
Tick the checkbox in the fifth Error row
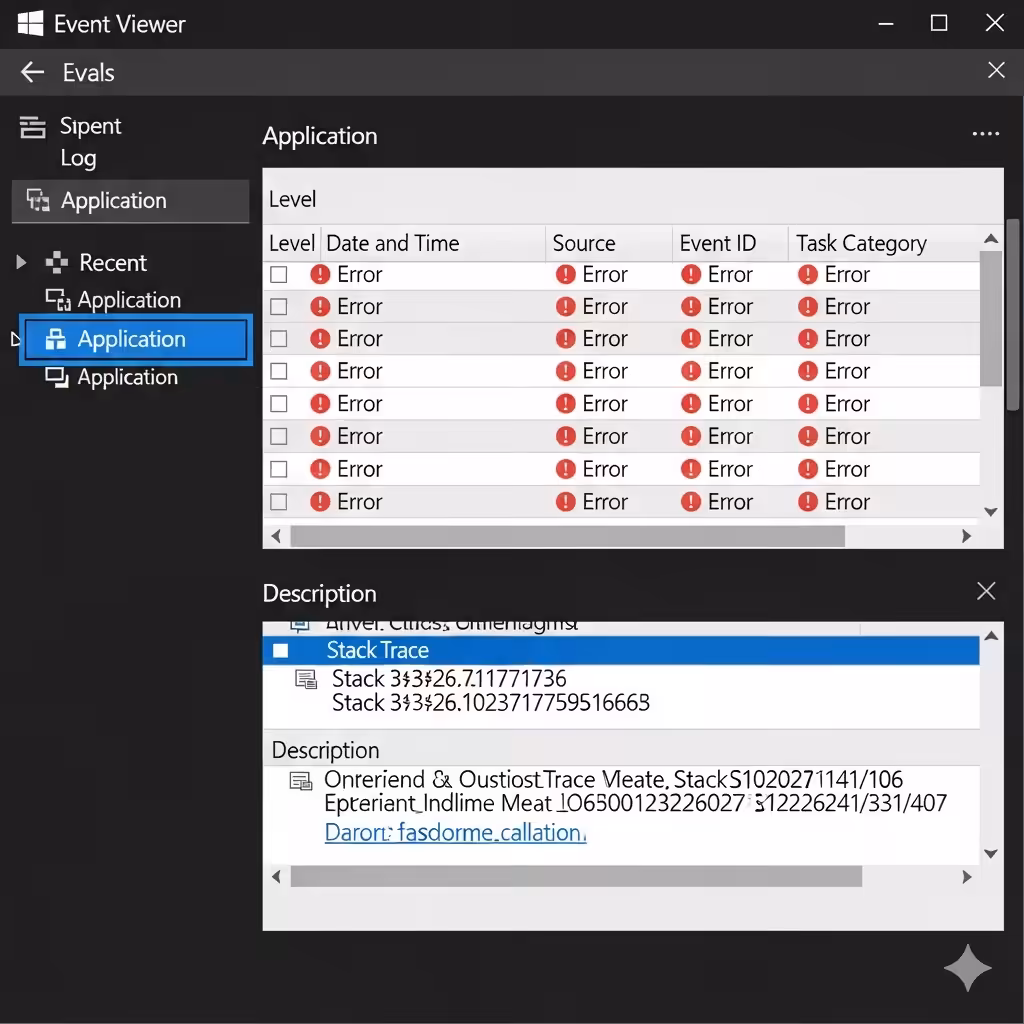click(x=279, y=404)
